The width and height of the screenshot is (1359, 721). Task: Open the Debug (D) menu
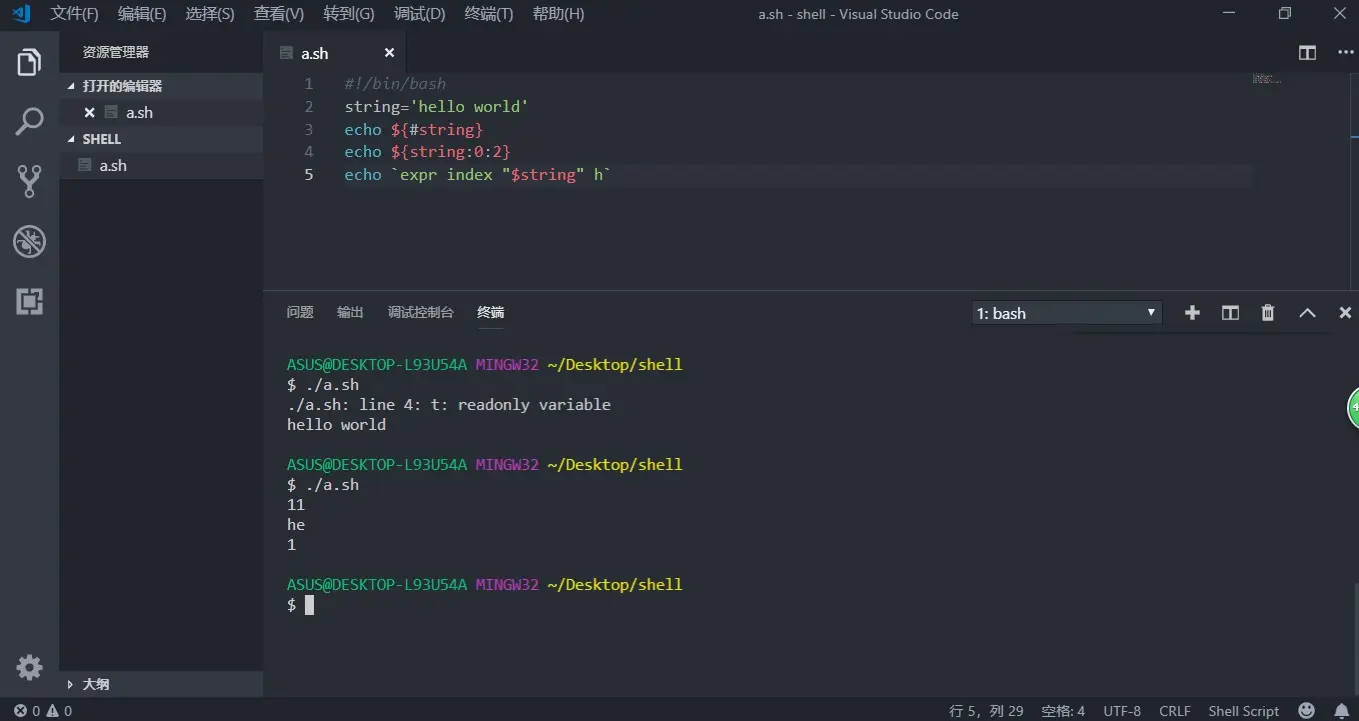click(420, 14)
